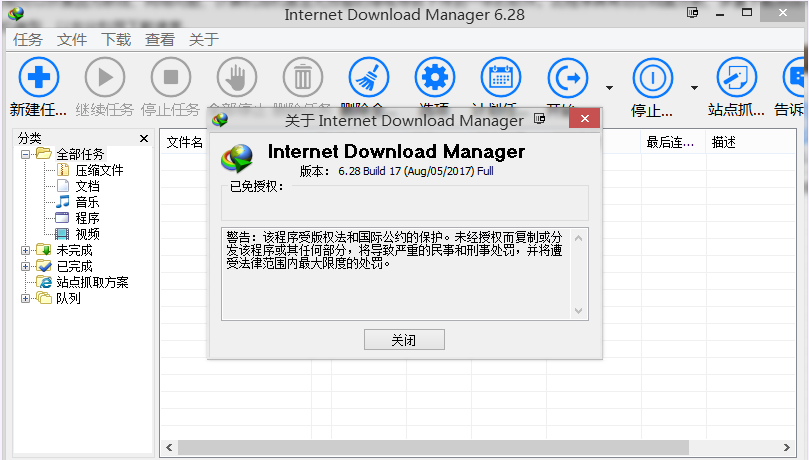Click the zip archive icon beside 压缩文件
Viewport: 809px width, 460px height.
coord(62,170)
